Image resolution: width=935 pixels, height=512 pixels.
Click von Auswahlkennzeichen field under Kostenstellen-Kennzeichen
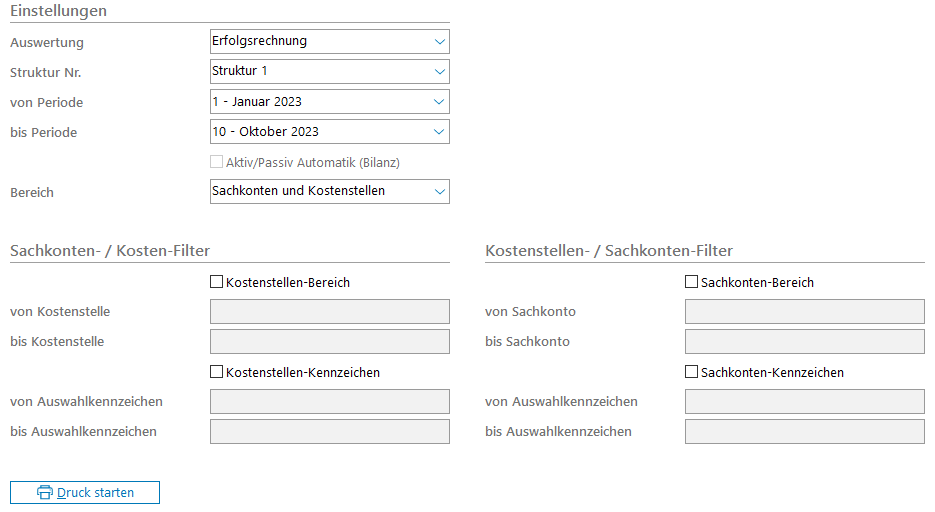point(329,401)
